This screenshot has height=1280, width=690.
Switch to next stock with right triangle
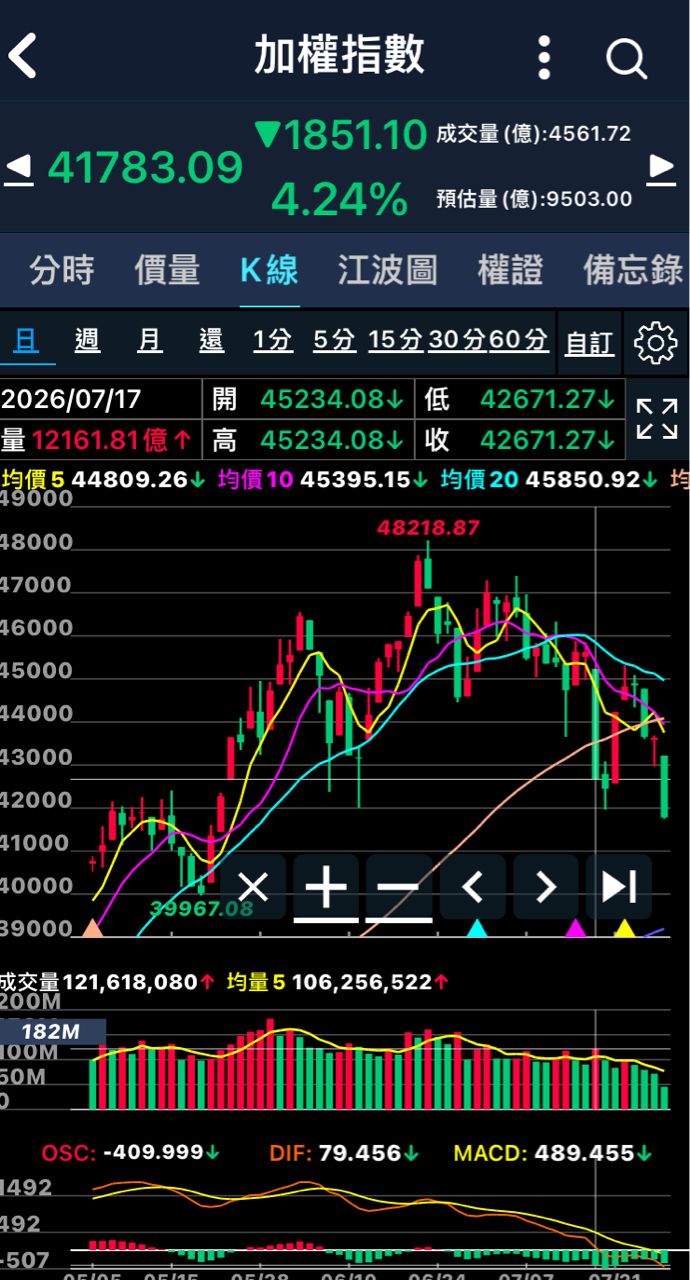pos(661,168)
